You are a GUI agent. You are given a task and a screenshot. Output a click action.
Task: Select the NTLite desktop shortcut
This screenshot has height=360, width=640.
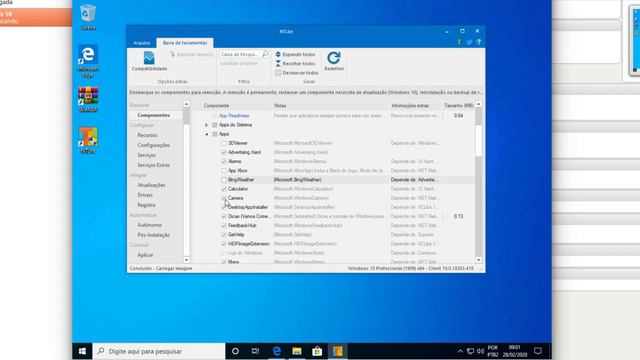click(x=88, y=140)
